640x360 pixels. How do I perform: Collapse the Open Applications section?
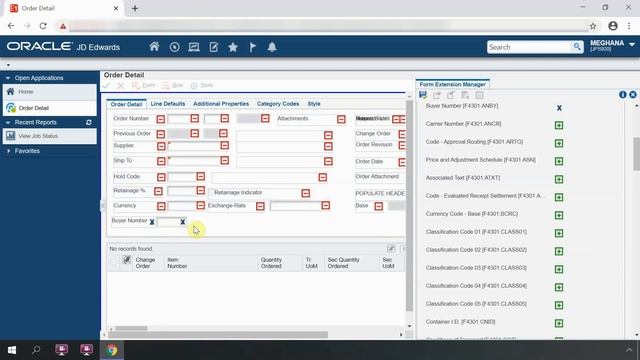(x=8, y=78)
